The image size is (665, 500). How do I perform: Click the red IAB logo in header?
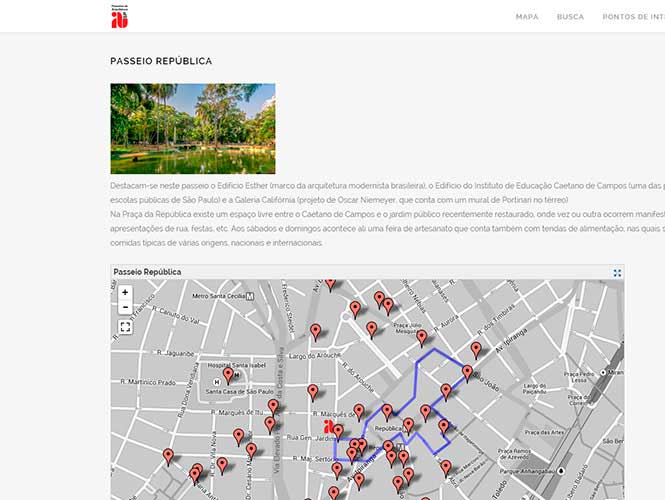click(x=120, y=17)
